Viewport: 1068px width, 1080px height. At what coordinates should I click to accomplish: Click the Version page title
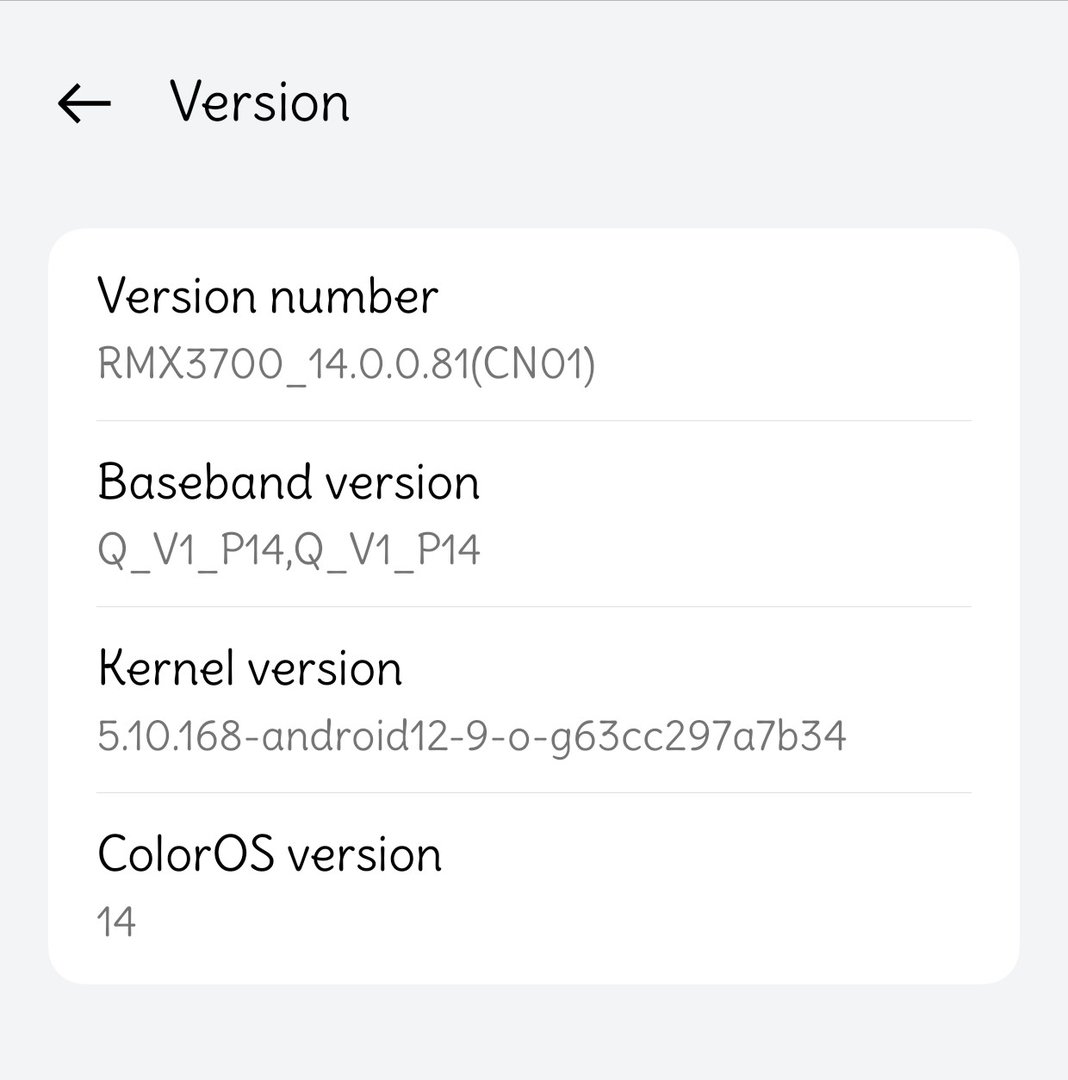click(x=259, y=102)
